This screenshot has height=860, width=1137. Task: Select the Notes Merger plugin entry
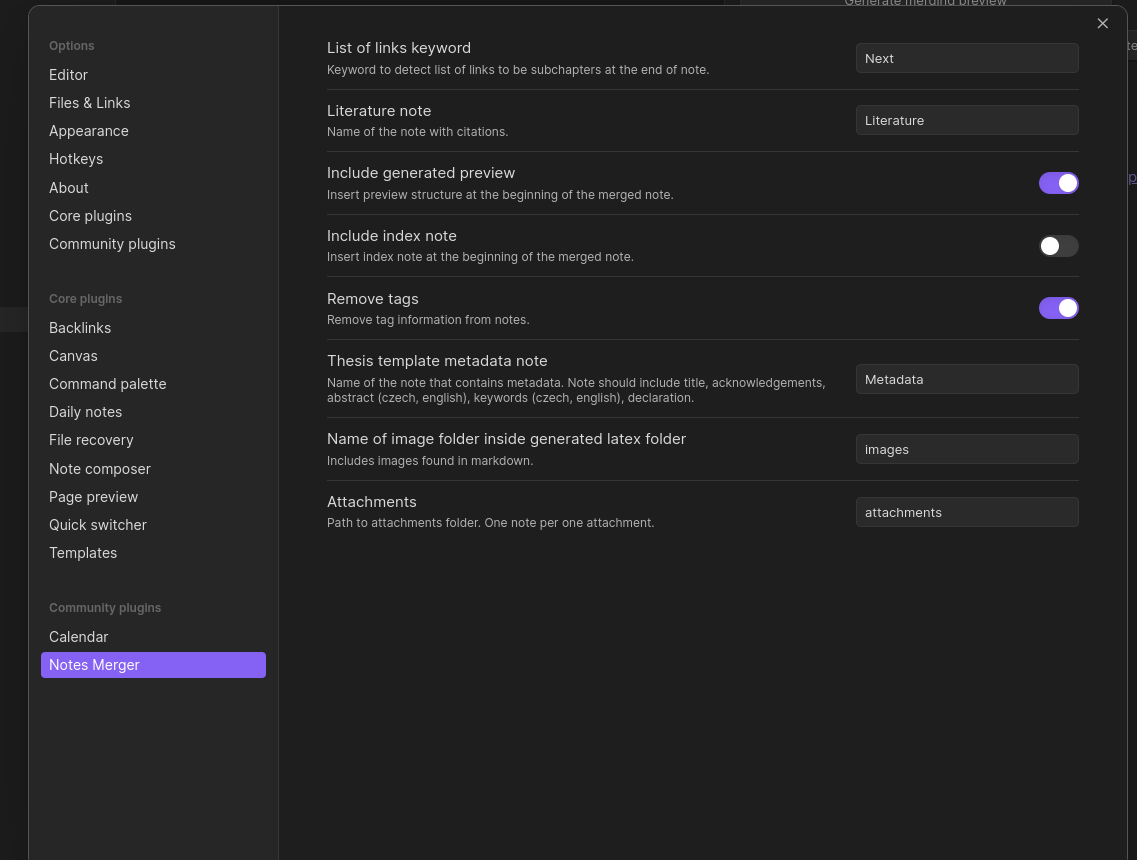tap(94, 664)
